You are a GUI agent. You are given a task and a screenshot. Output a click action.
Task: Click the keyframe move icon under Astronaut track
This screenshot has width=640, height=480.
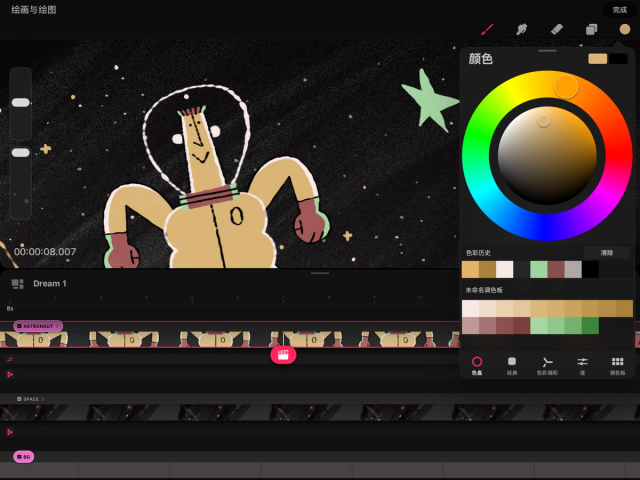tap(10, 359)
